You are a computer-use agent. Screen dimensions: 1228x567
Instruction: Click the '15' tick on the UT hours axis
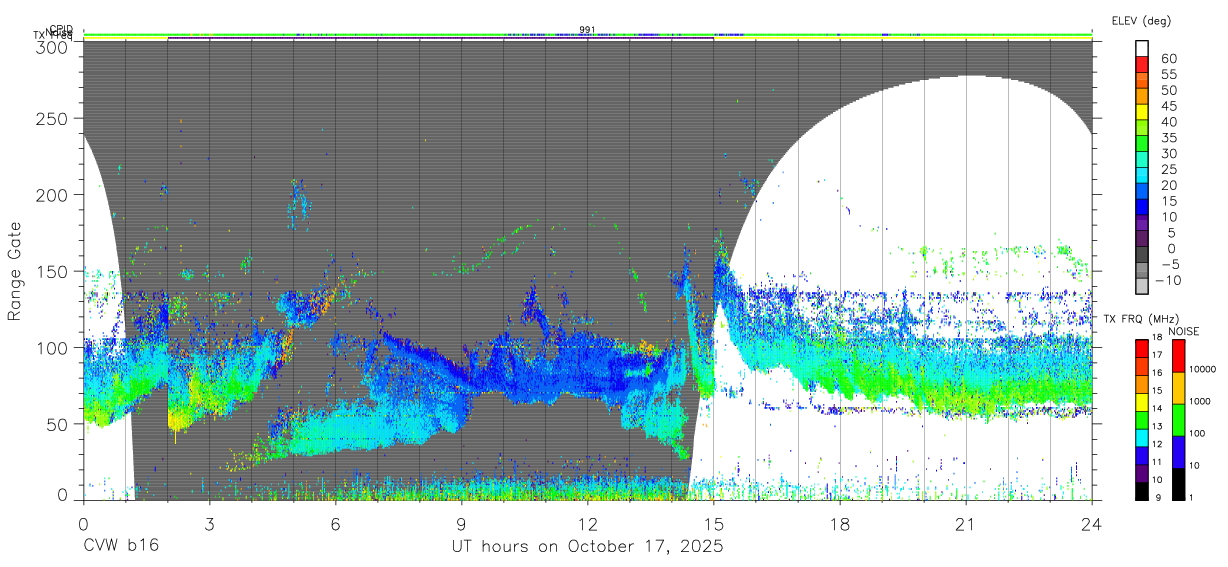point(713,523)
